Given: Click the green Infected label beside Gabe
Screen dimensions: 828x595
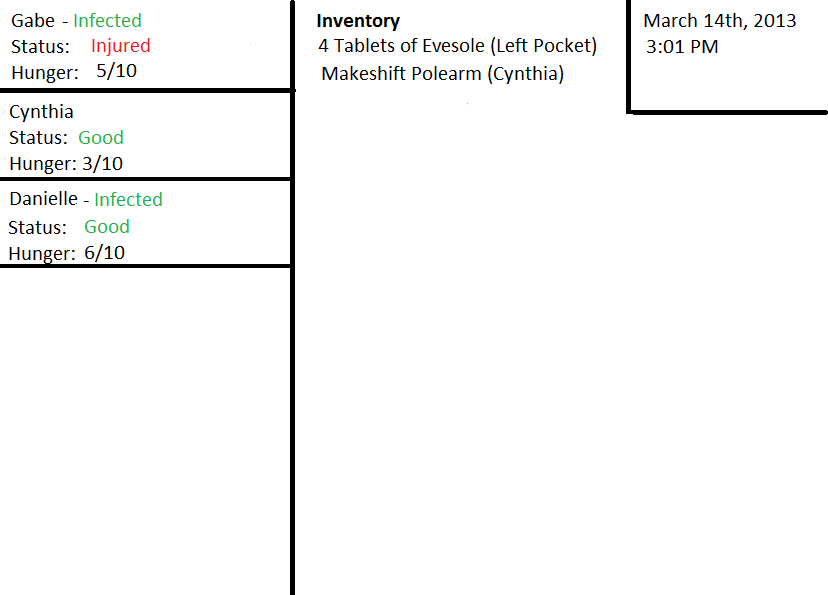Looking at the screenshot, I should 107,21.
